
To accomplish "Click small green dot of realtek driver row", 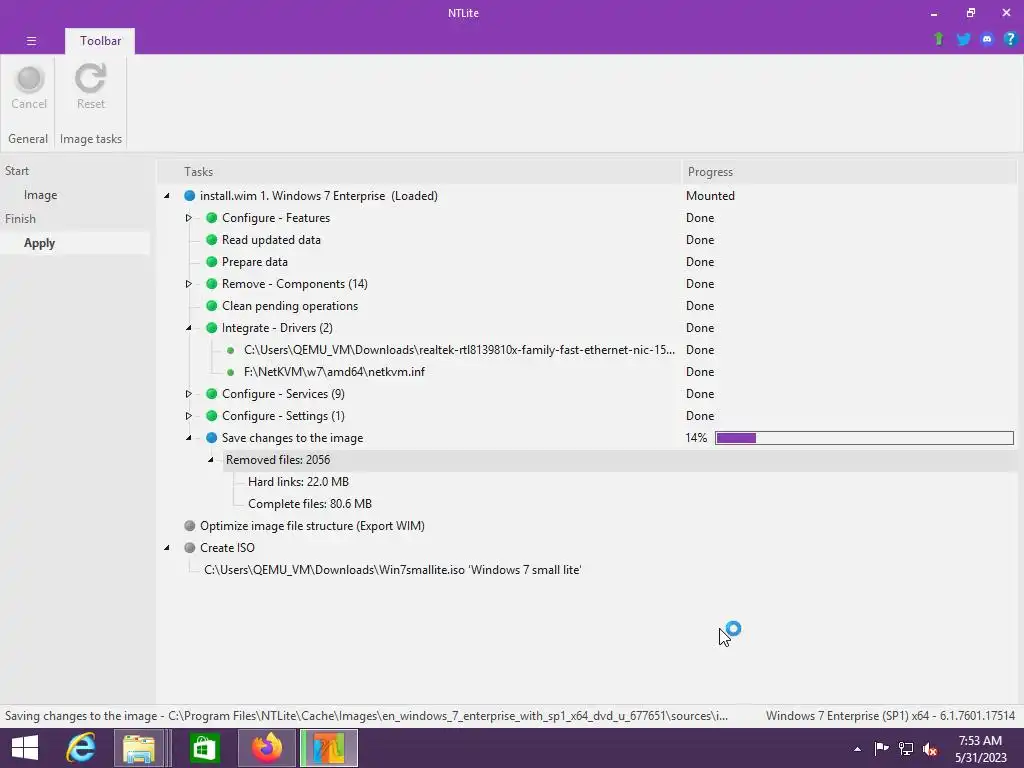I will [231, 350].
